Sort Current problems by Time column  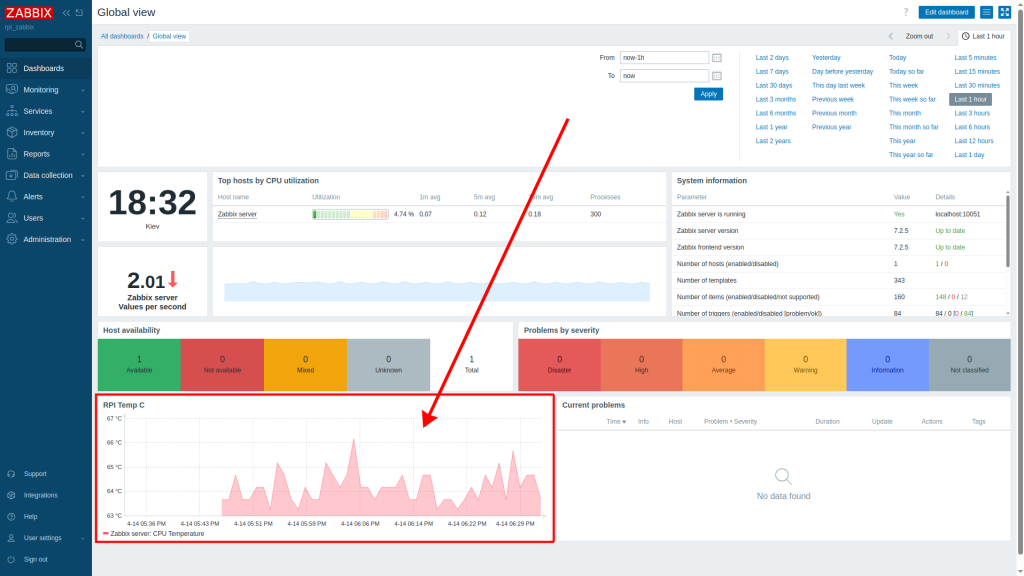click(616, 422)
